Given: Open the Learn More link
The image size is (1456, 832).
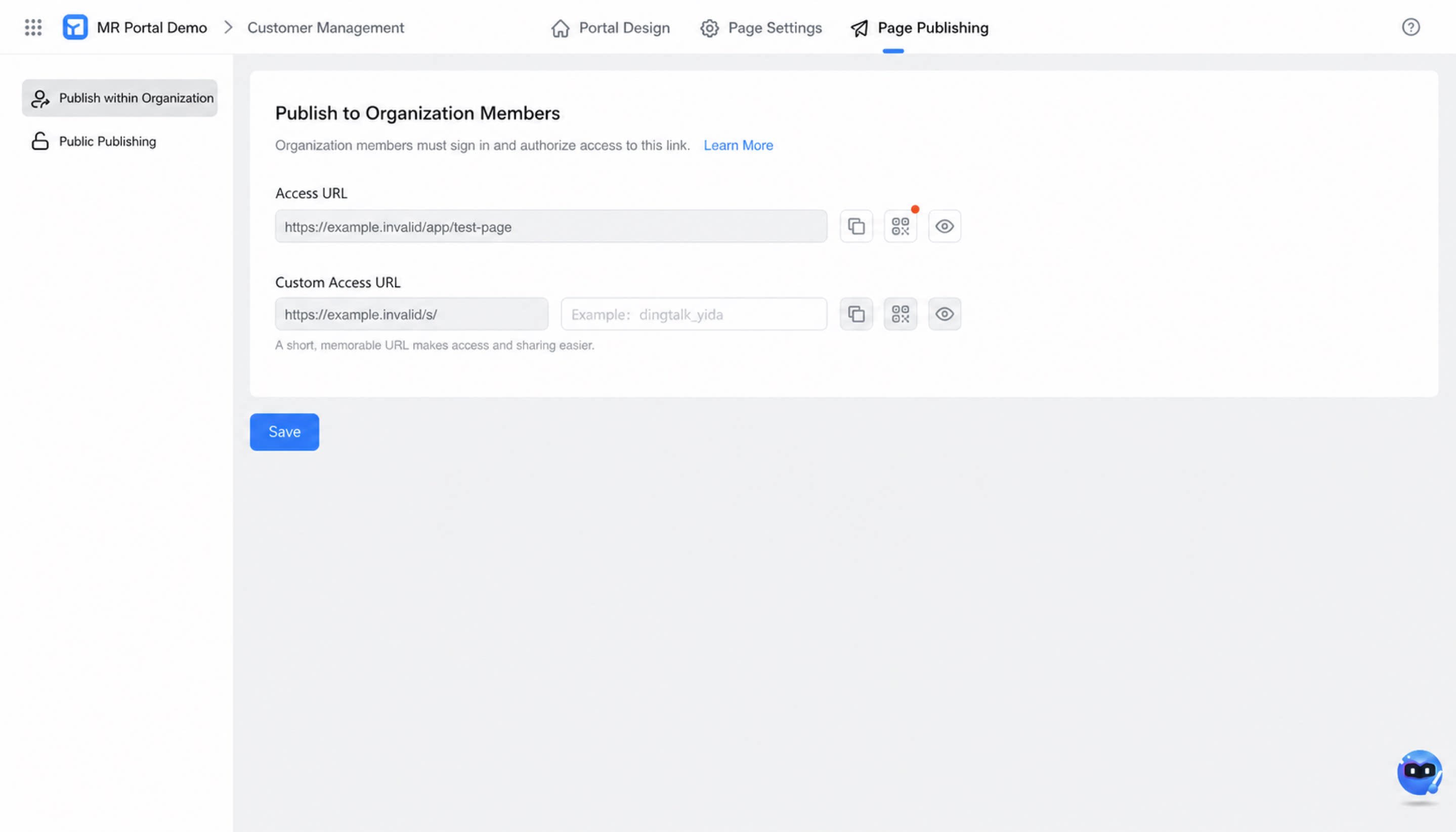Looking at the screenshot, I should point(738,145).
